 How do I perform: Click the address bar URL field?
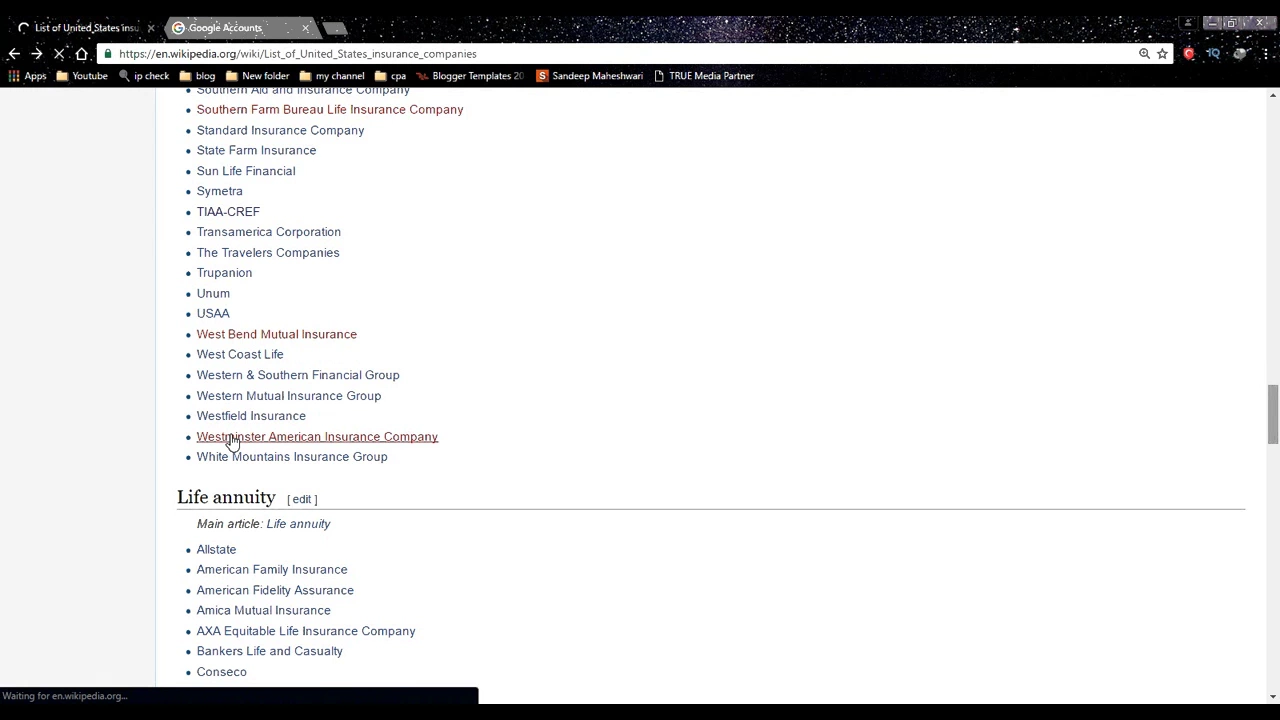pyautogui.click(x=620, y=54)
